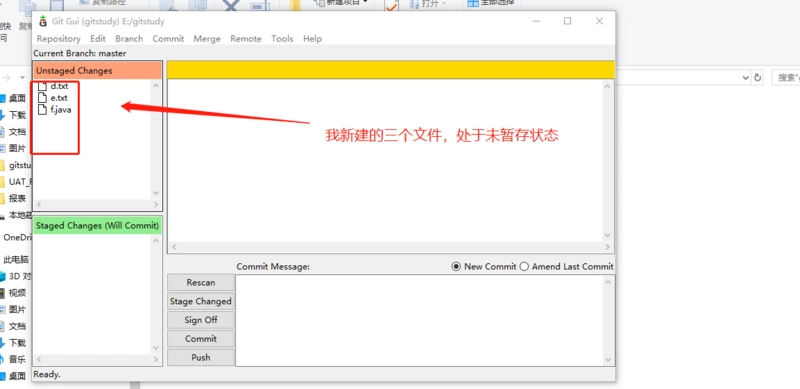This screenshot has height=389, width=800.
Task: Click the Stage Changed button
Action: tap(201, 301)
